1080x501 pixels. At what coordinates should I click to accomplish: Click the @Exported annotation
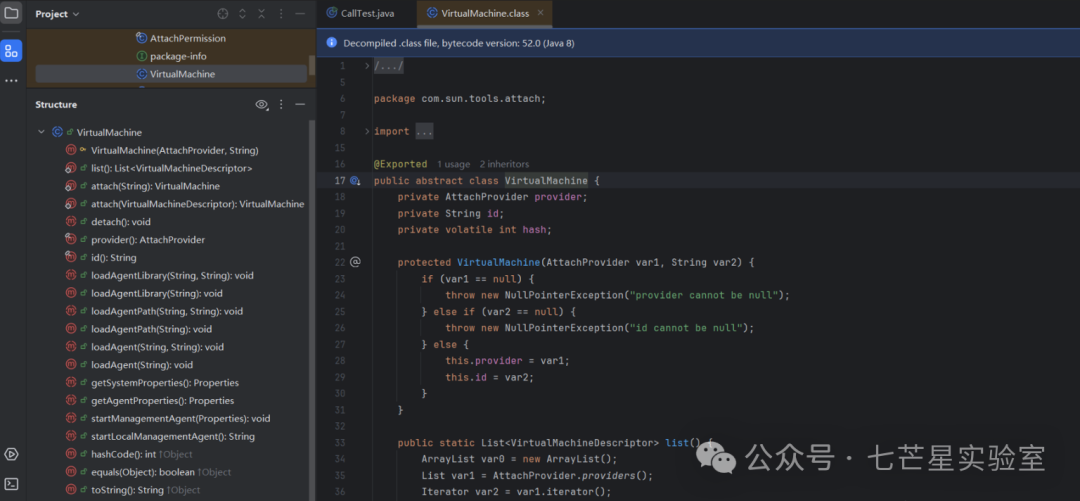click(x=401, y=164)
